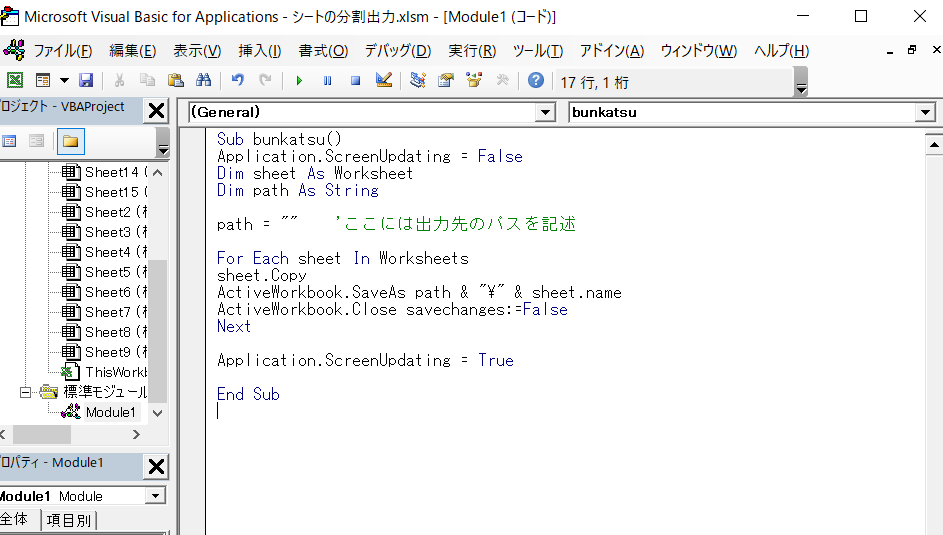Open the ファイル(F) menu
This screenshot has height=535, width=943.
63,50
